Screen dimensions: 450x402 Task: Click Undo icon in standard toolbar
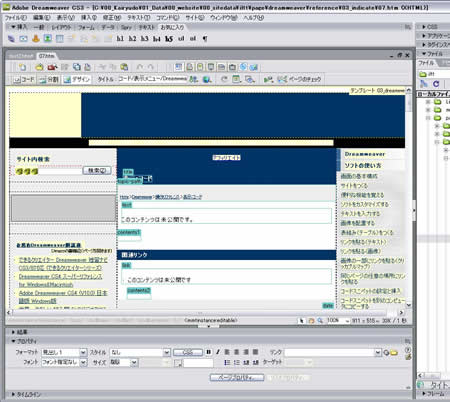point(140,67)
